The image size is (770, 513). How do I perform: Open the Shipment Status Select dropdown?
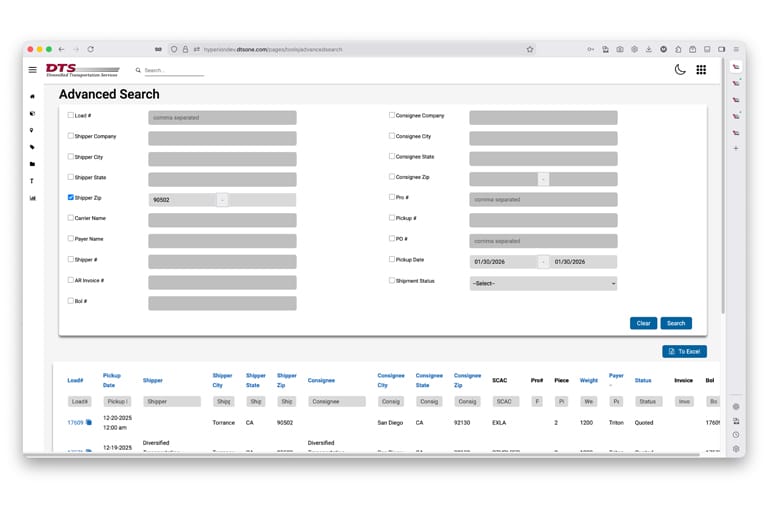point(543,283)
